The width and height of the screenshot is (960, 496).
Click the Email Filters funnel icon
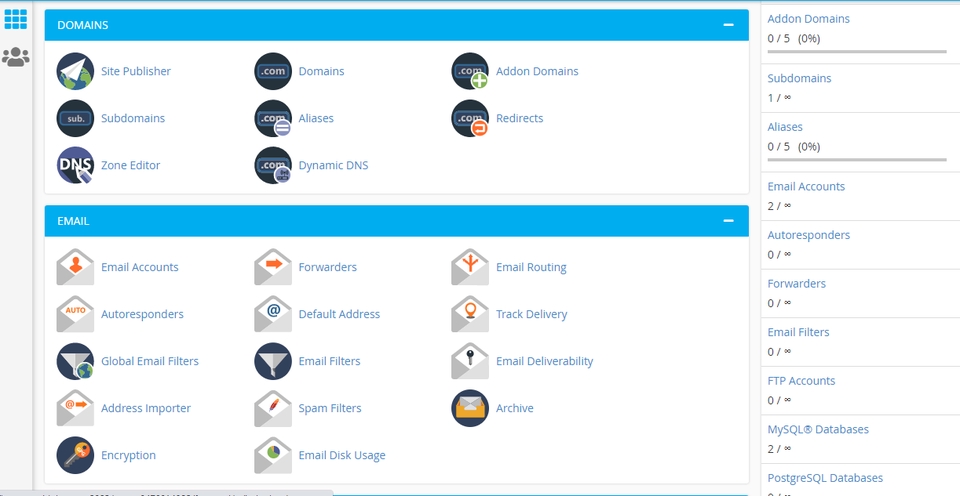tap(273, 361)
